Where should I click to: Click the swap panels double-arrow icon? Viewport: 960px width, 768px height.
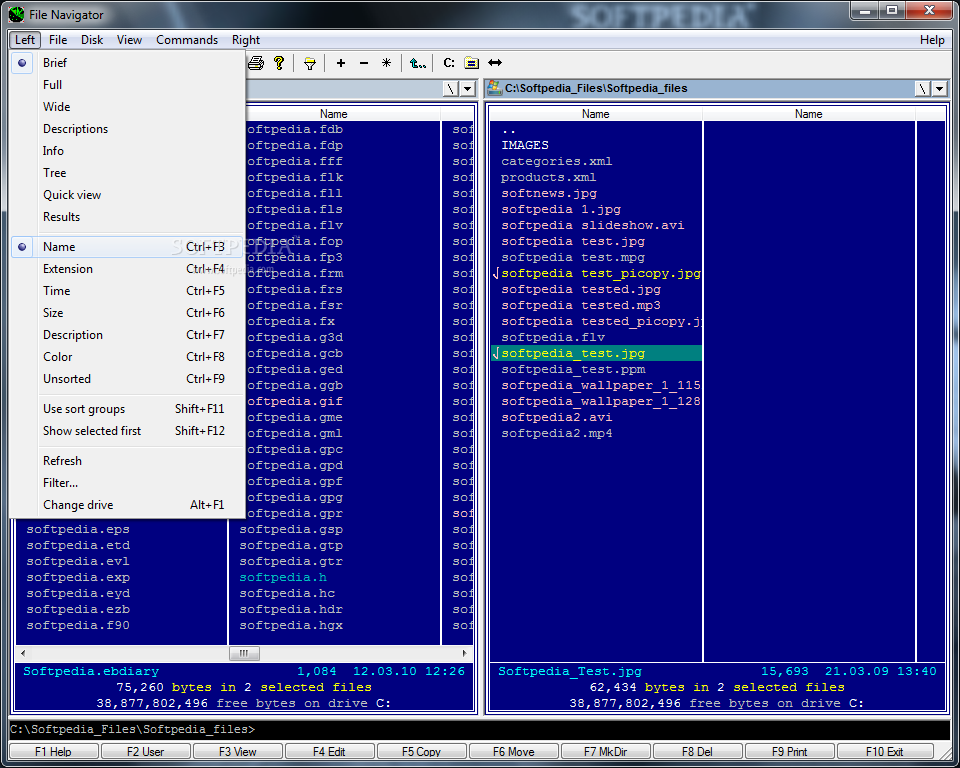[495, 62]
